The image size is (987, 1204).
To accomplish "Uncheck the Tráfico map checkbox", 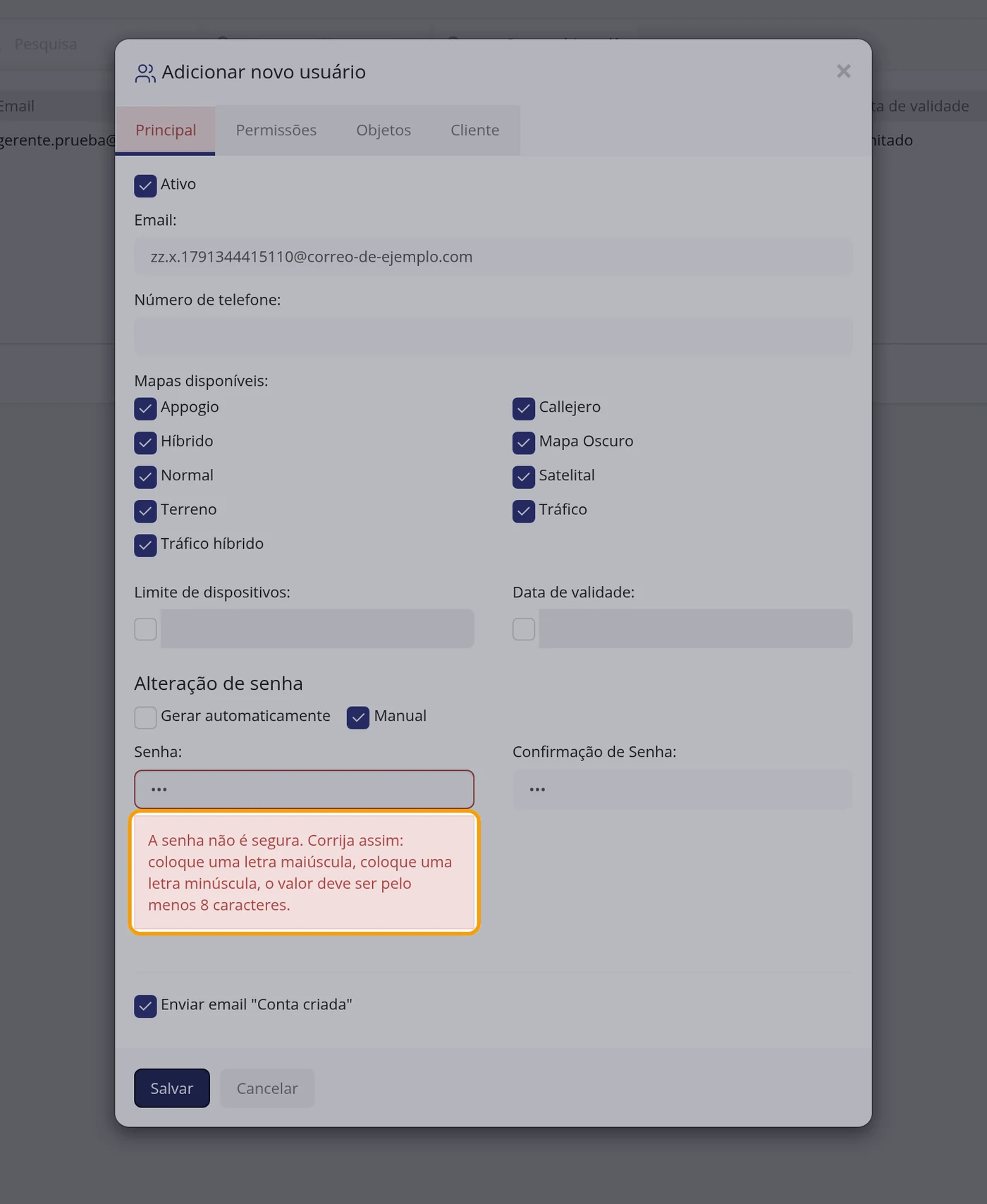I will (524, 511).
